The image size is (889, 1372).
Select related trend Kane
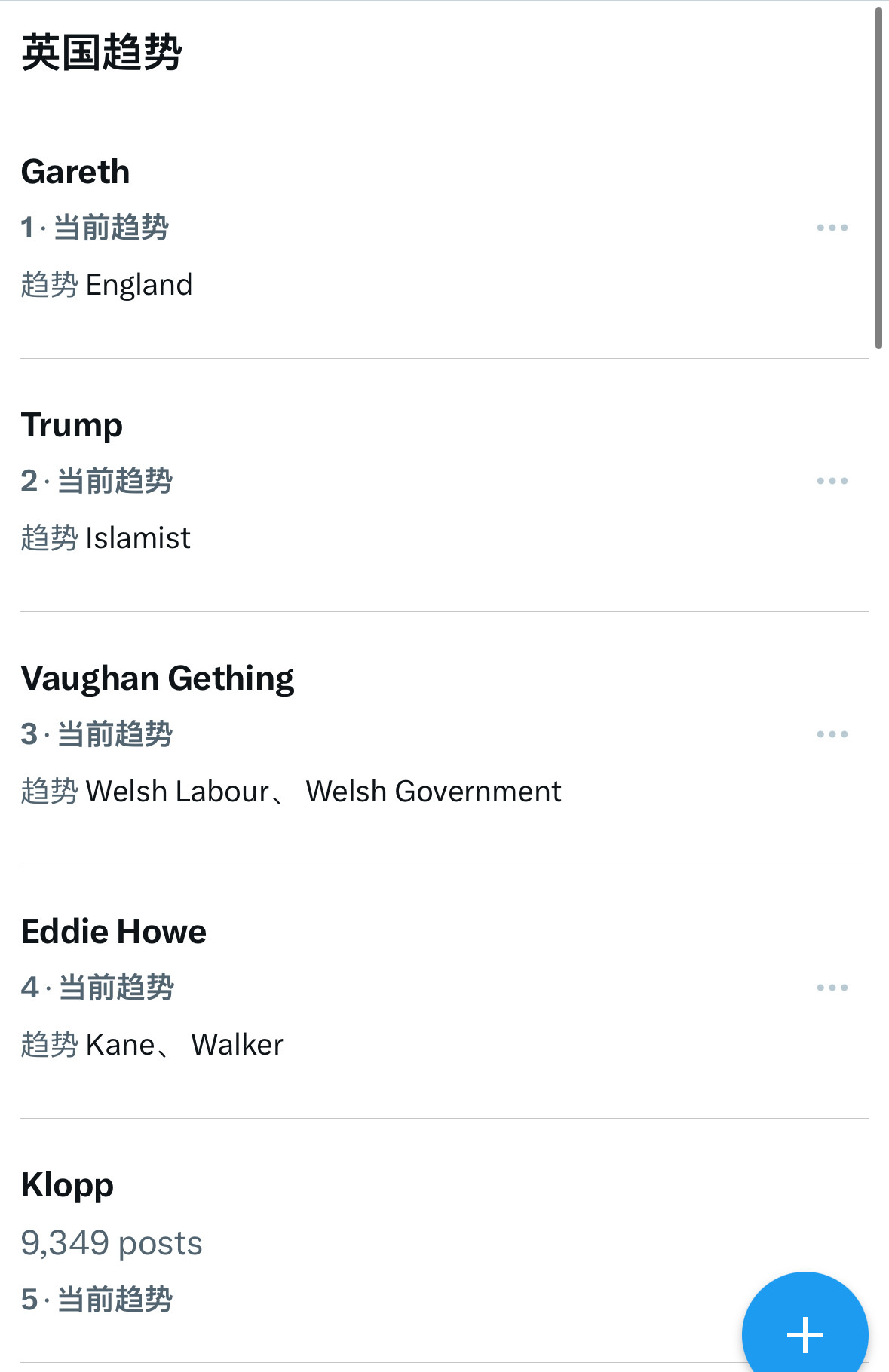(x=121, y=1045)
